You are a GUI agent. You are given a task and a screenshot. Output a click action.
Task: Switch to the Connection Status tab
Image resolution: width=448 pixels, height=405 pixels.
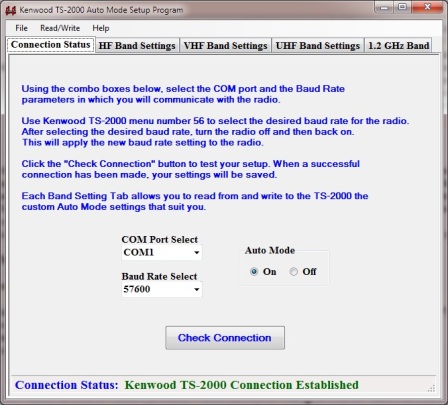(x=51, y=45)
